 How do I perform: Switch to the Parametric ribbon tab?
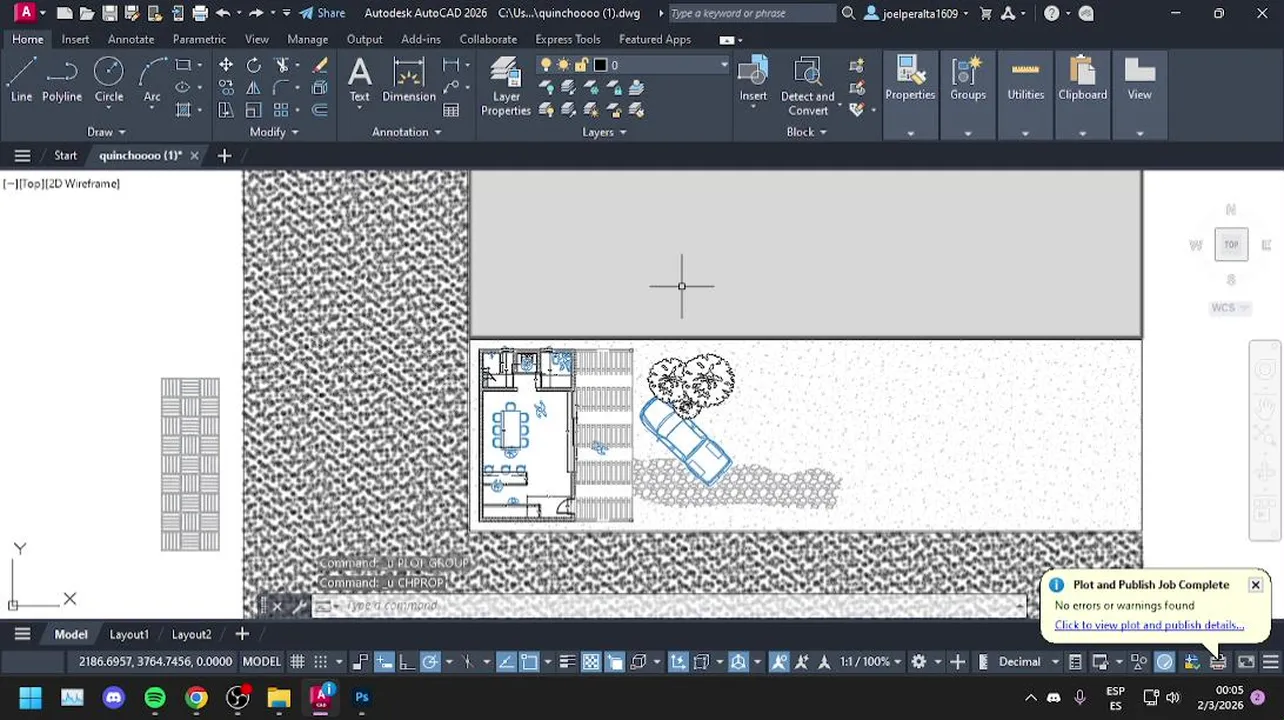[199, 39]
